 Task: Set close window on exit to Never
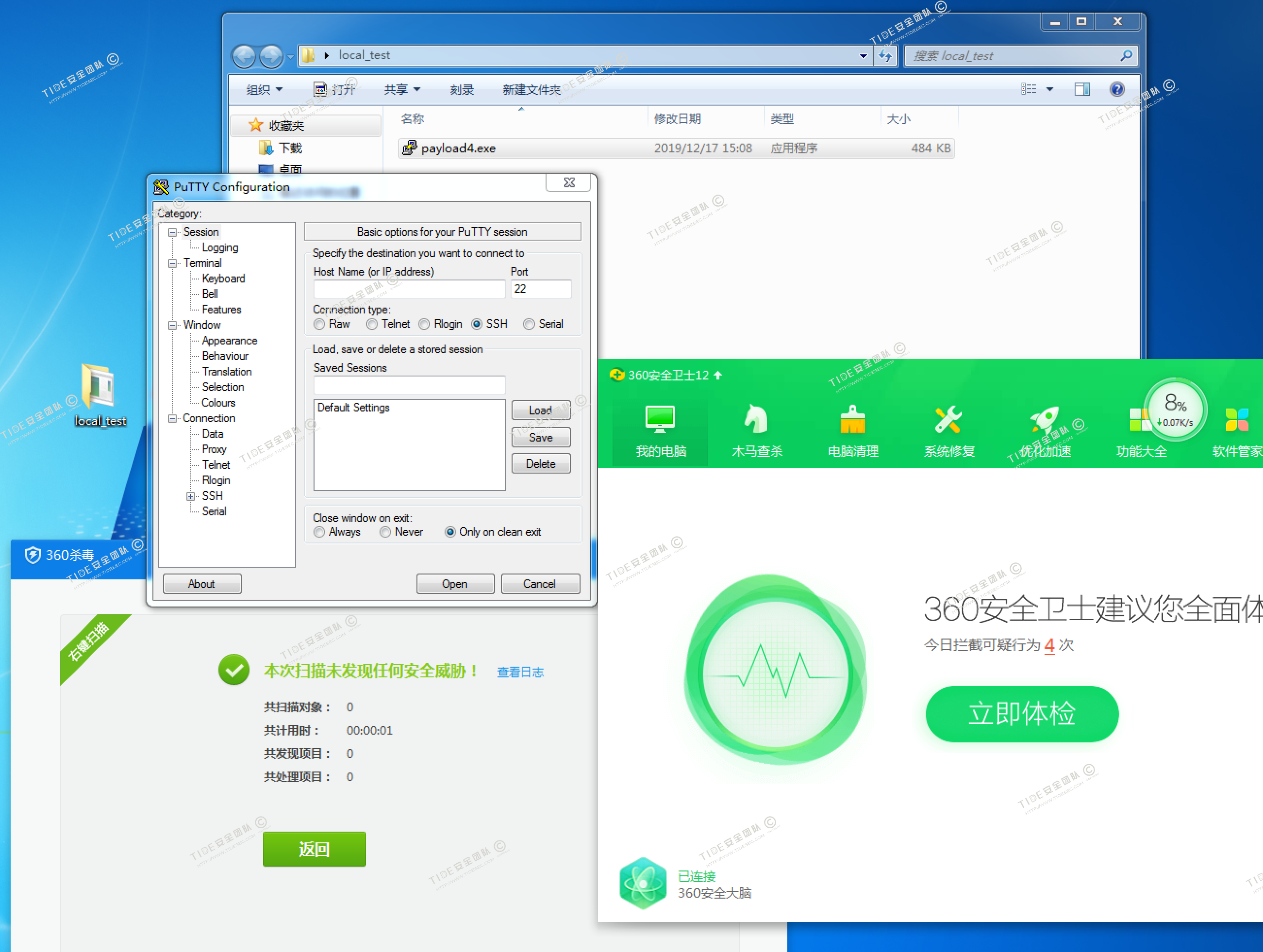[386, 532]
